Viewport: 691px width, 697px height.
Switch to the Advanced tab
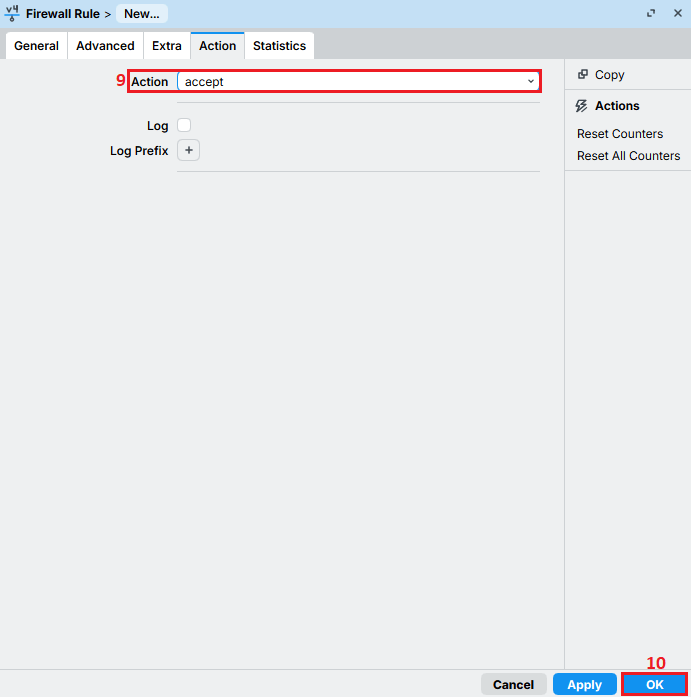tap(105, 46)
